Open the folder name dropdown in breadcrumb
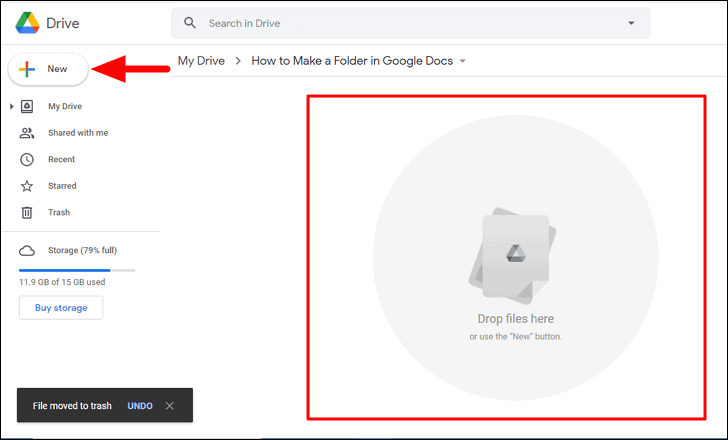This screenshot has width=728, height=440. pos(462,61)
